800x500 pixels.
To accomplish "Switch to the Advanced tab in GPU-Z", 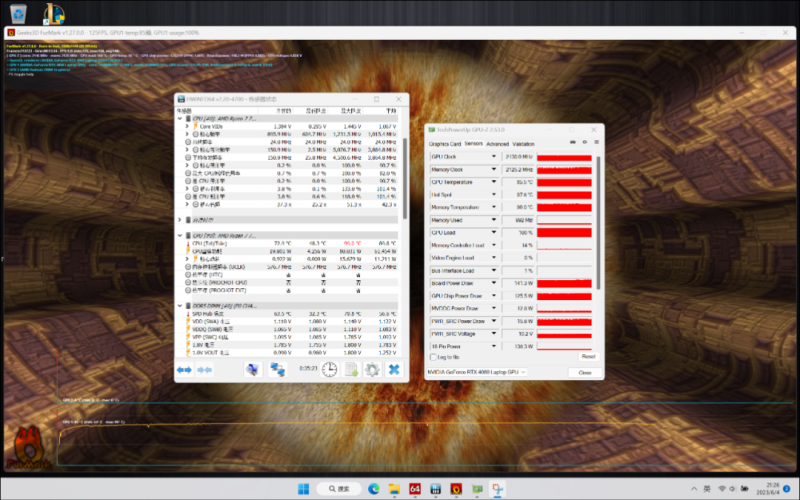I will (497, 143).
